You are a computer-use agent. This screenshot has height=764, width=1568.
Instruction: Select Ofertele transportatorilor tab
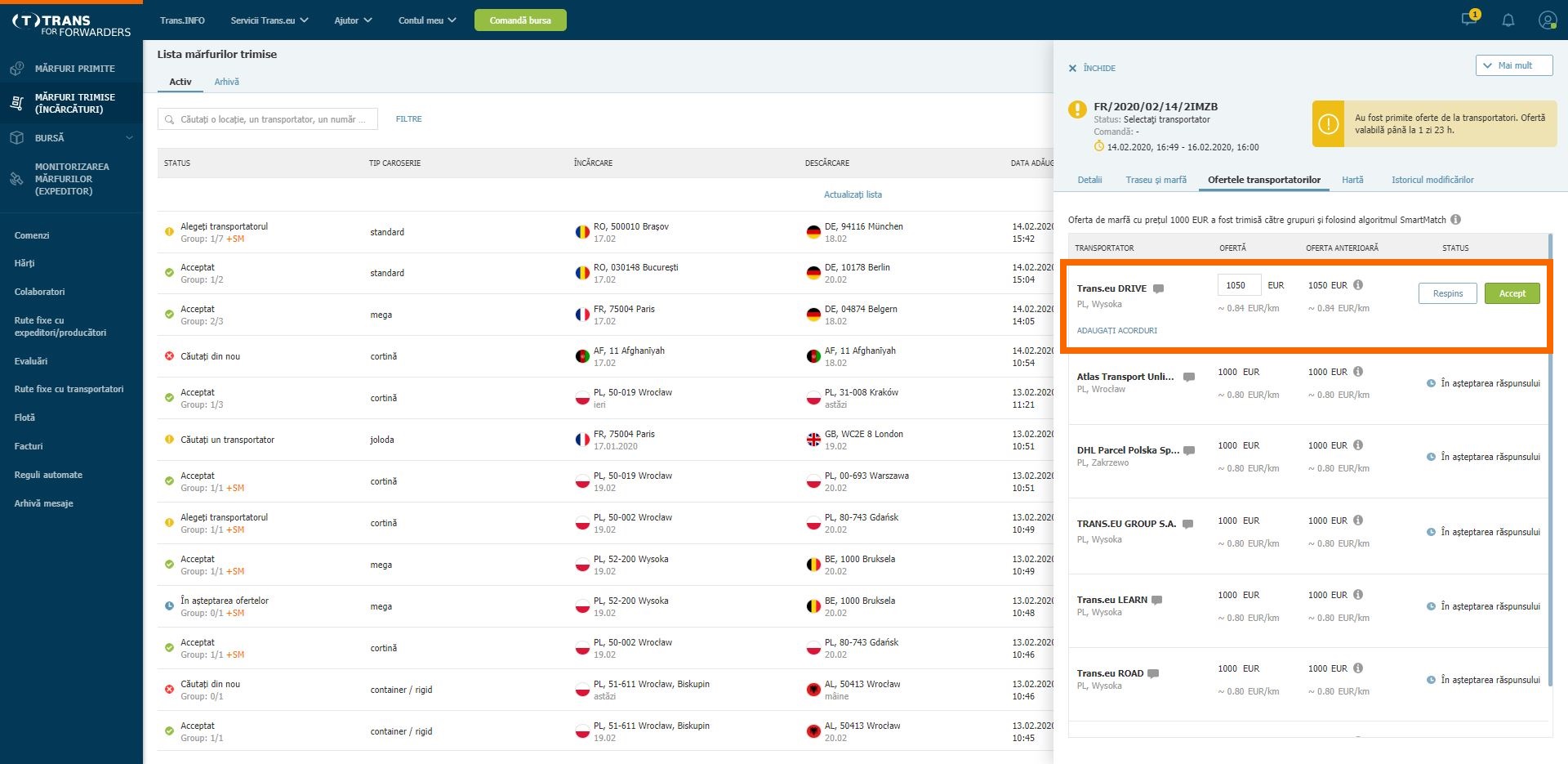point(1263,180)
